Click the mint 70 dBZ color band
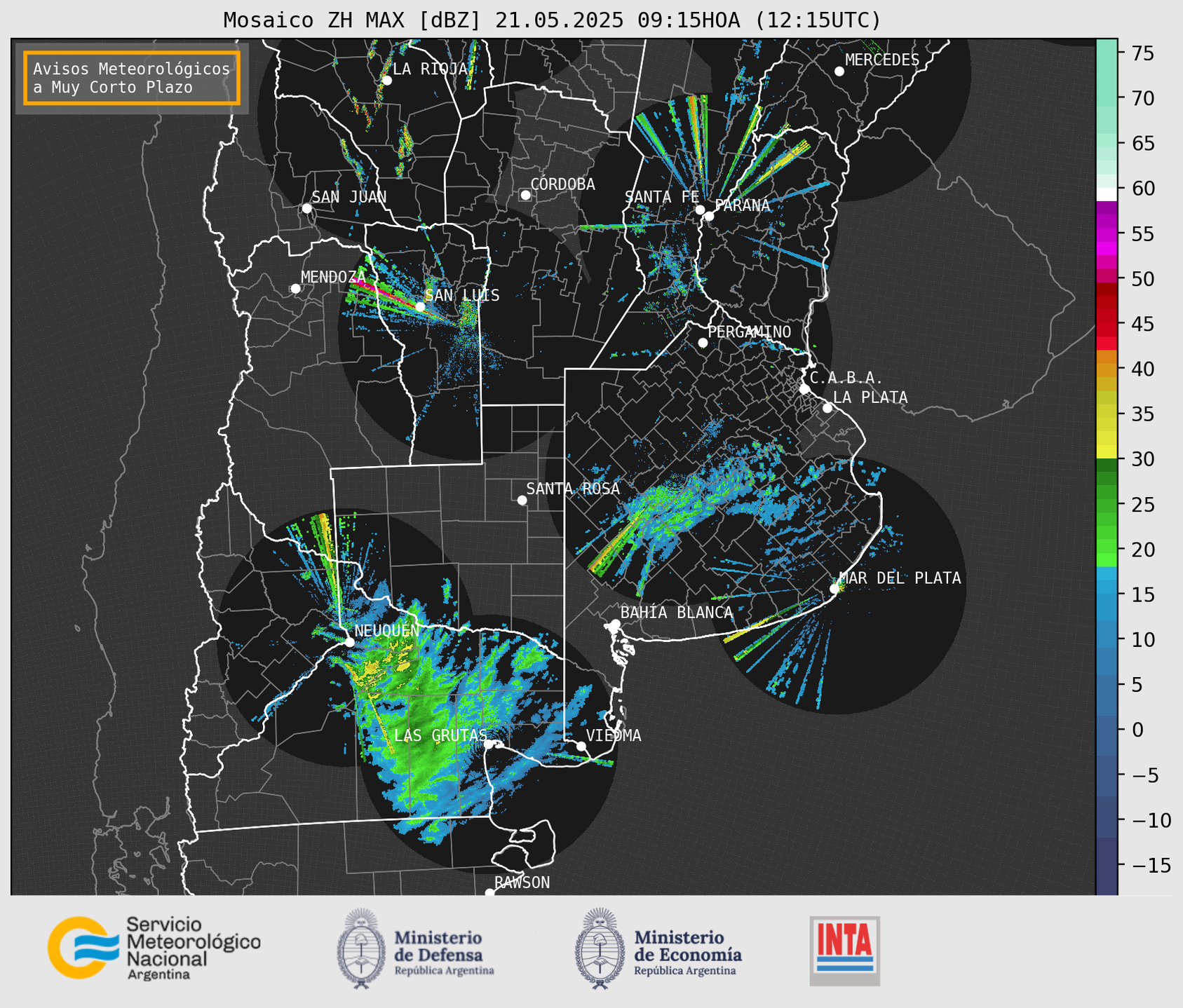The height and width of the screenshot is (1008, 1183). click(1107, 98)
